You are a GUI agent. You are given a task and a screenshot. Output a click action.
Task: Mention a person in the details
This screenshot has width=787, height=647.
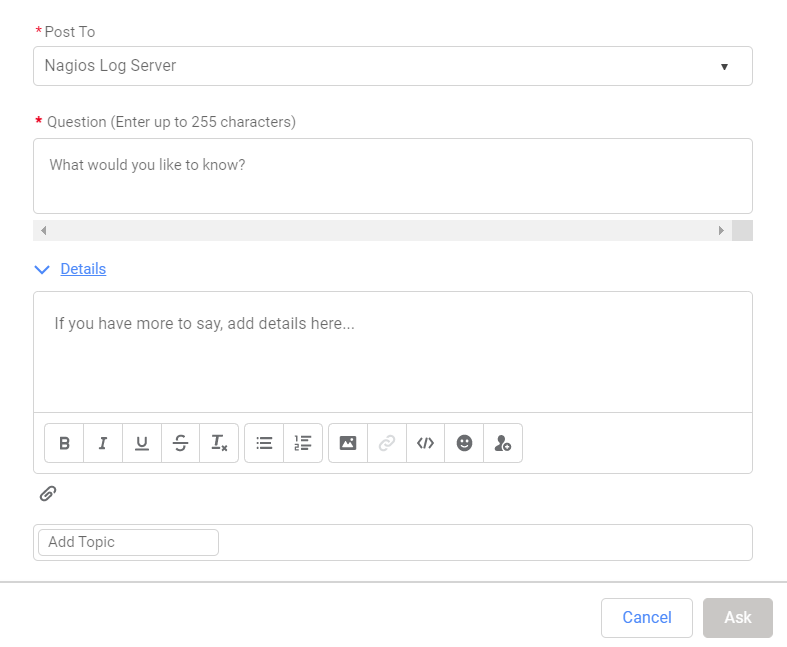(x=503, y=443)
